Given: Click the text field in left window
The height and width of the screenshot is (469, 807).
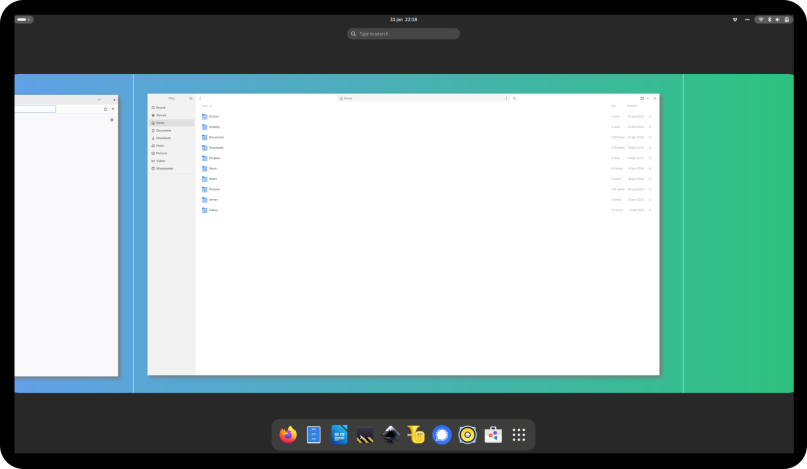Looking at the screenshot, I should pos(34,109).
